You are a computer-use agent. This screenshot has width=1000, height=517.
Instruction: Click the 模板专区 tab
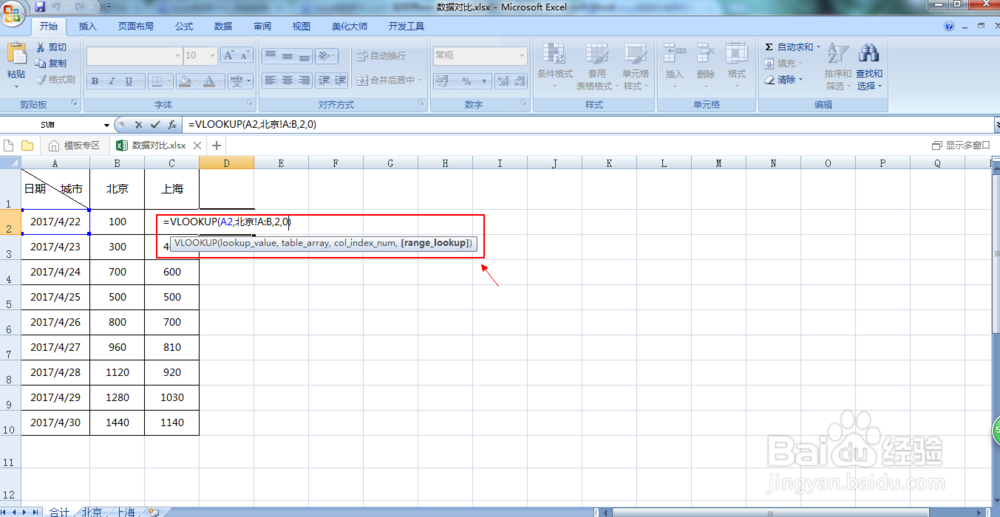point(75,145)
